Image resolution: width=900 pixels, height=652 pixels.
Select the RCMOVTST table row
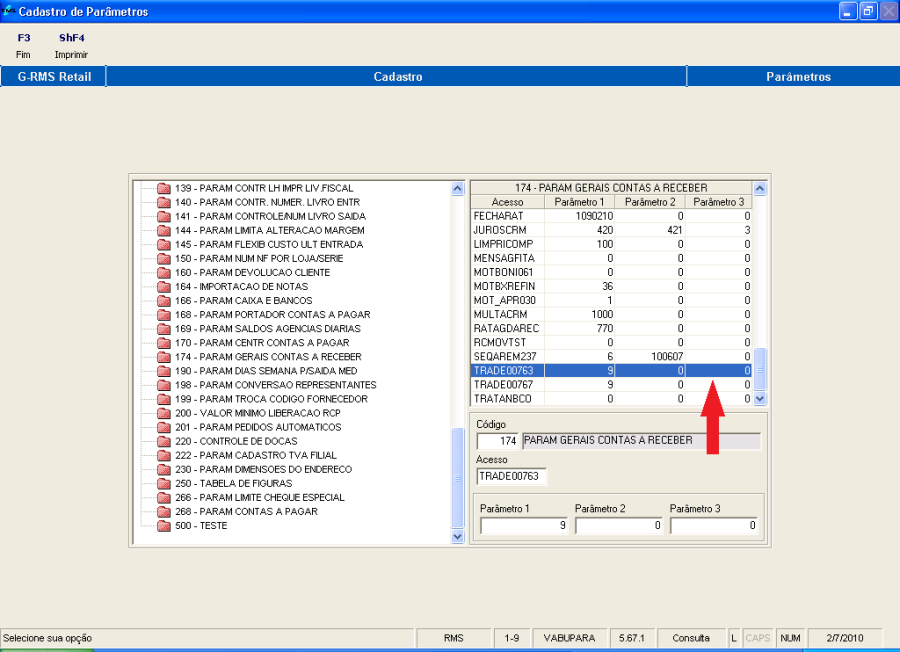pos(611,343)
